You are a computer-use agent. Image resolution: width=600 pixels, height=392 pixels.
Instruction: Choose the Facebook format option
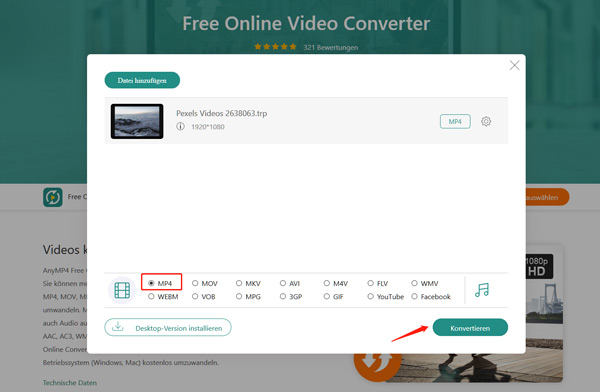pyautogui.click(x=414, y=296)
